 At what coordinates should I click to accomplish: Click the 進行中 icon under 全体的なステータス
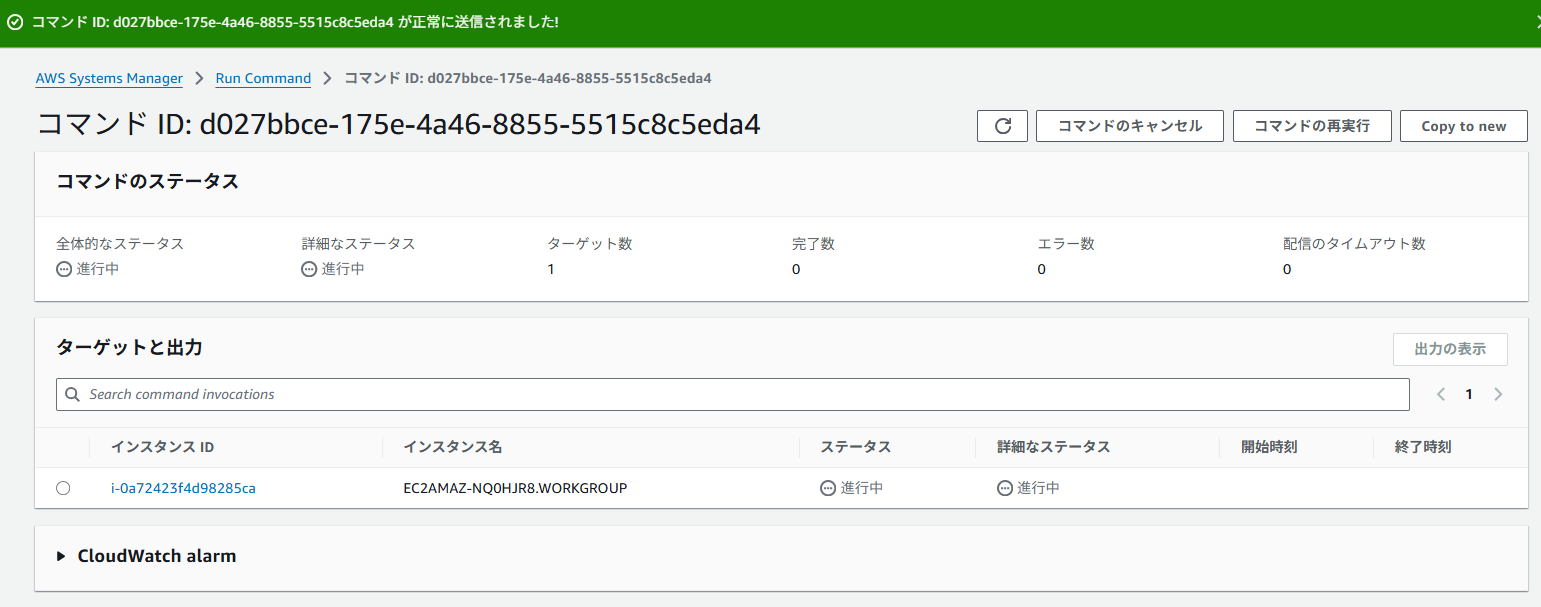click(x=63, y=268)
